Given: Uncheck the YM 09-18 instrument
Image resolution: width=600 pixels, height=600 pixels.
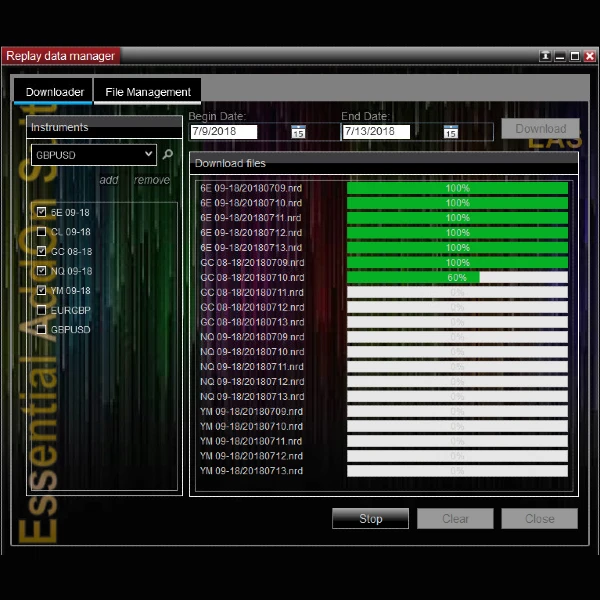Looking at the screenshot, I should click(x=41, y=290).
